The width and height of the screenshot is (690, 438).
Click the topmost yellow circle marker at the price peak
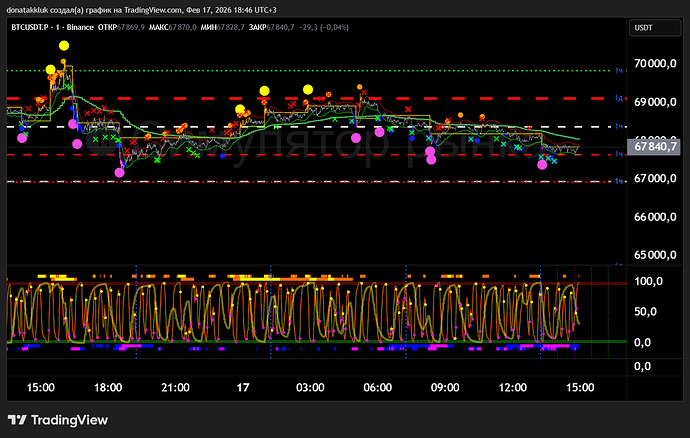[64, 46]
